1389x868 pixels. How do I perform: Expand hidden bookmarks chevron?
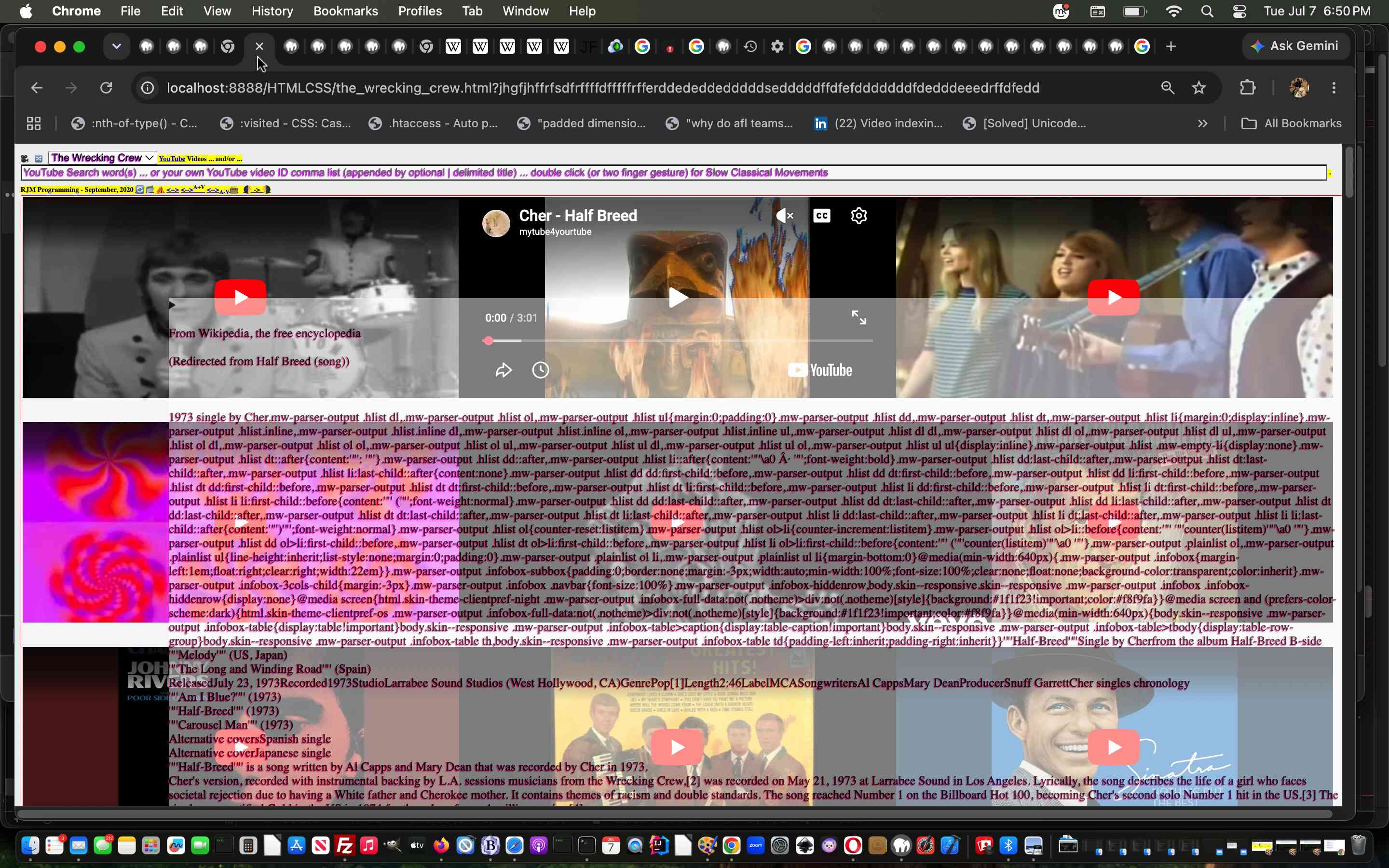tap(1202, 123)
